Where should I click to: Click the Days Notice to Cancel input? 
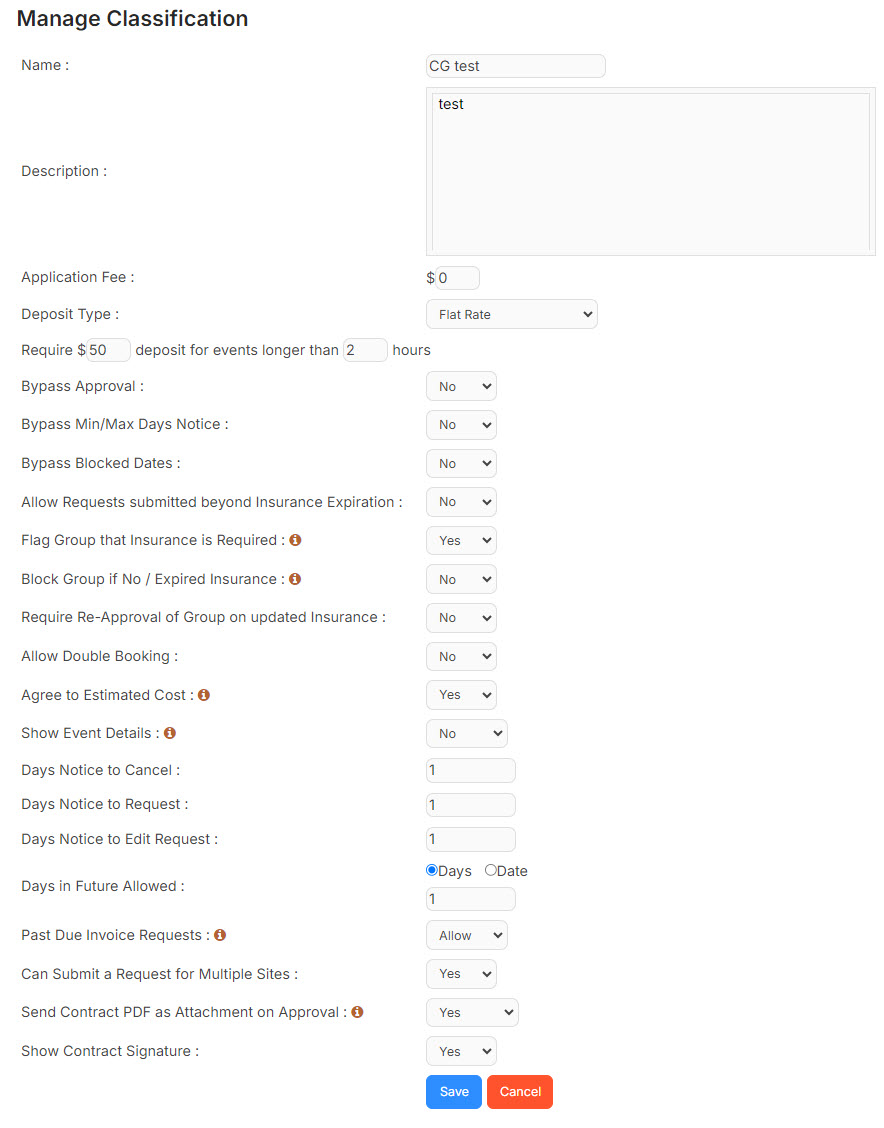click(470, 770)
